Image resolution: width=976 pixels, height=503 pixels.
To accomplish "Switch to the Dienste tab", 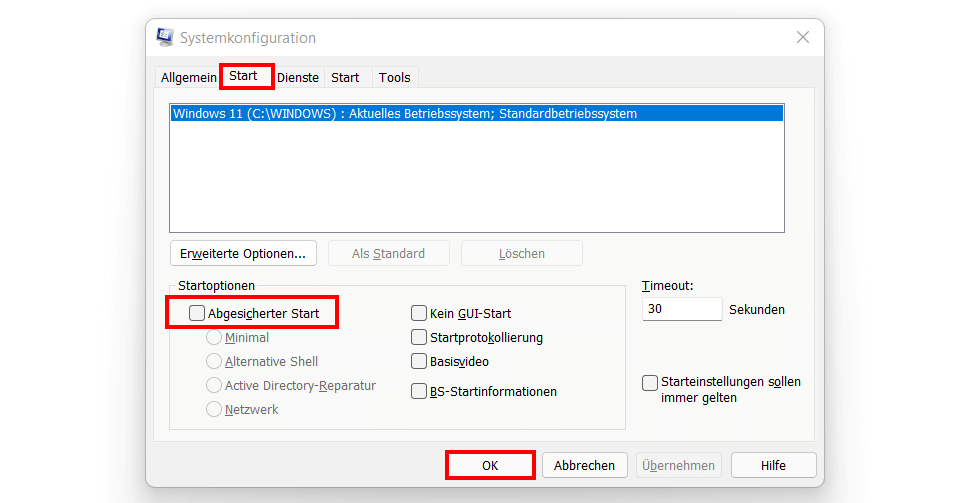I will (x=298, y=77).
